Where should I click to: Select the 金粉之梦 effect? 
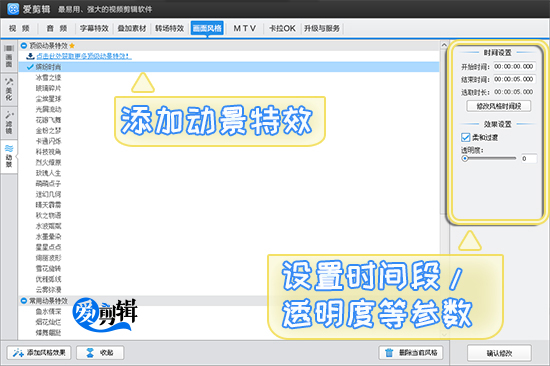click(x=48, y=131)
